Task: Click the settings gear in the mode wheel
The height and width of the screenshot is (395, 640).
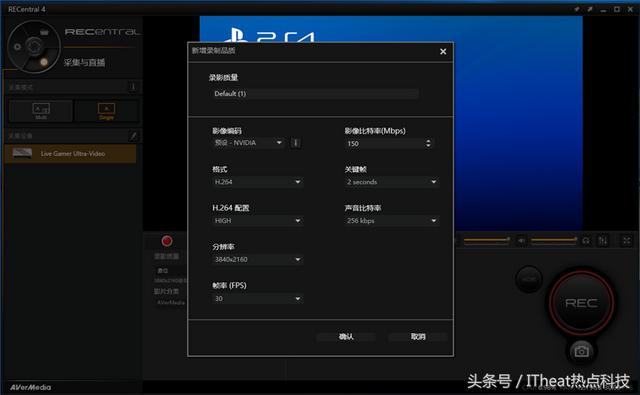Action: point(17,47)
